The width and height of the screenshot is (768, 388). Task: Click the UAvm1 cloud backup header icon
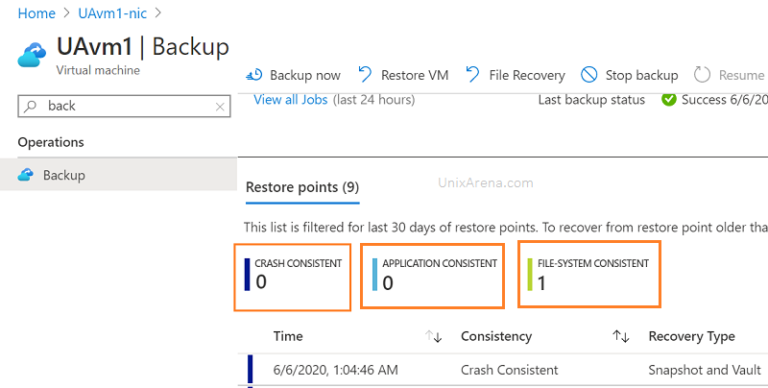pos(32,54)
